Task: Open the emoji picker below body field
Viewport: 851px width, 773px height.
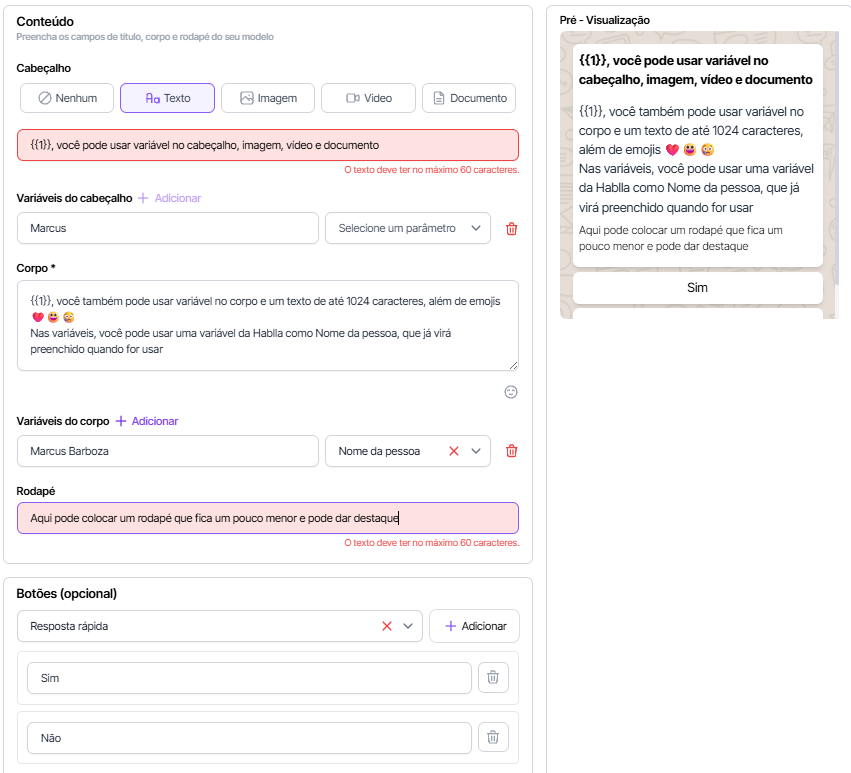Action: coord(511,392)
